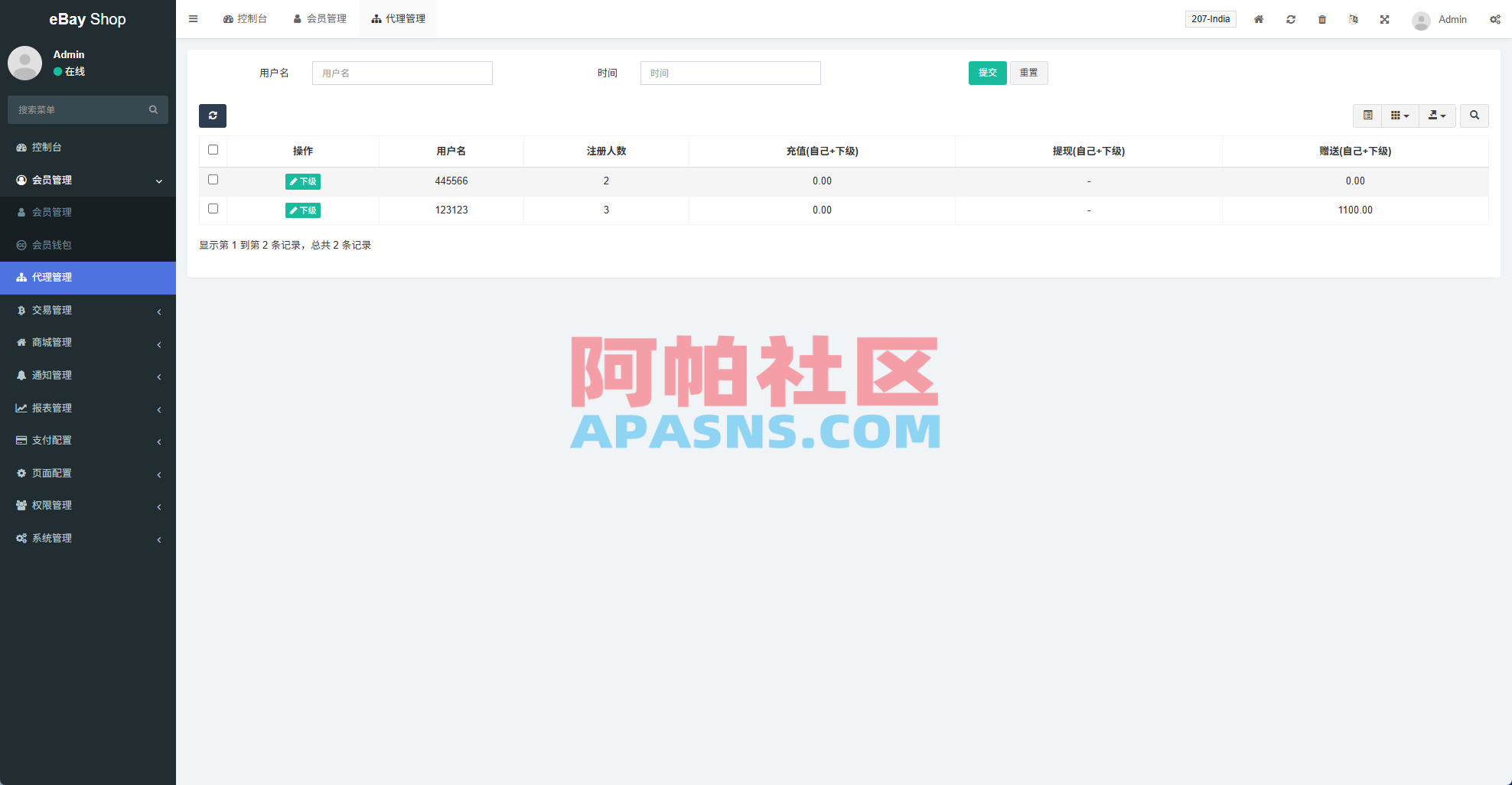This screenshot has height=785, width=1512.
Task: Open the language switch icon
Action: tap(1354, 19)
